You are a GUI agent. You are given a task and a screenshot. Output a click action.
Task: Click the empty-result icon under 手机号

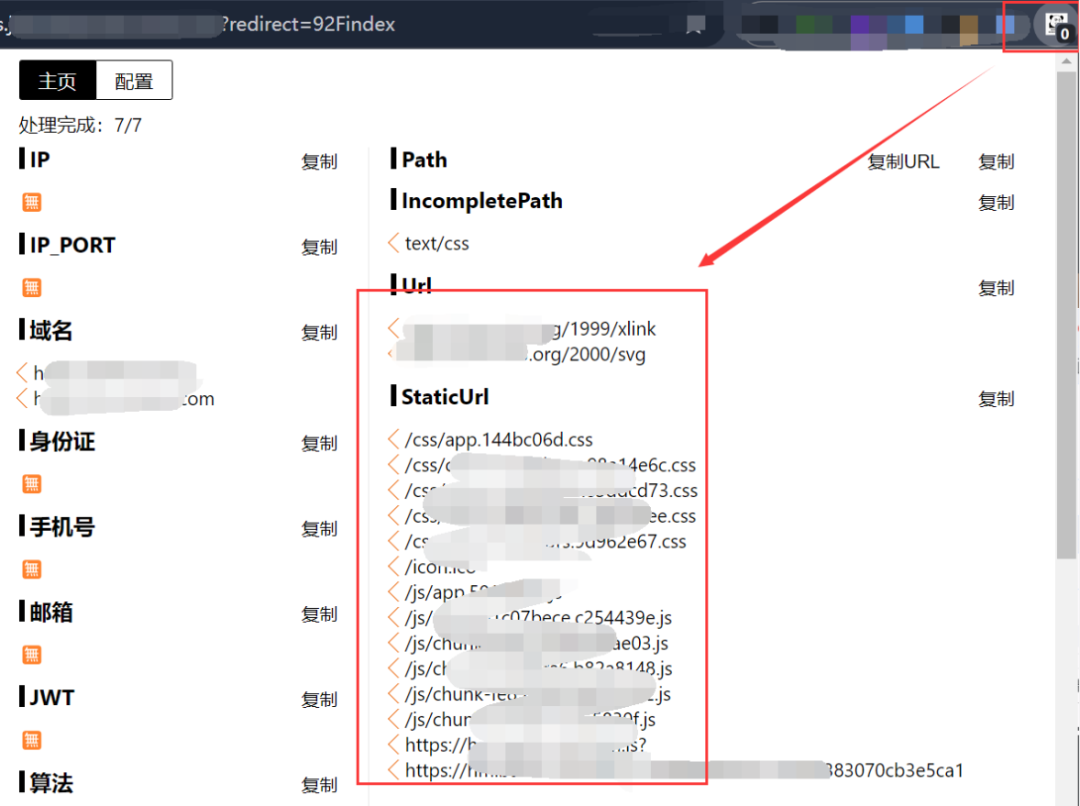pyautogui.click(x=32, y=570)
